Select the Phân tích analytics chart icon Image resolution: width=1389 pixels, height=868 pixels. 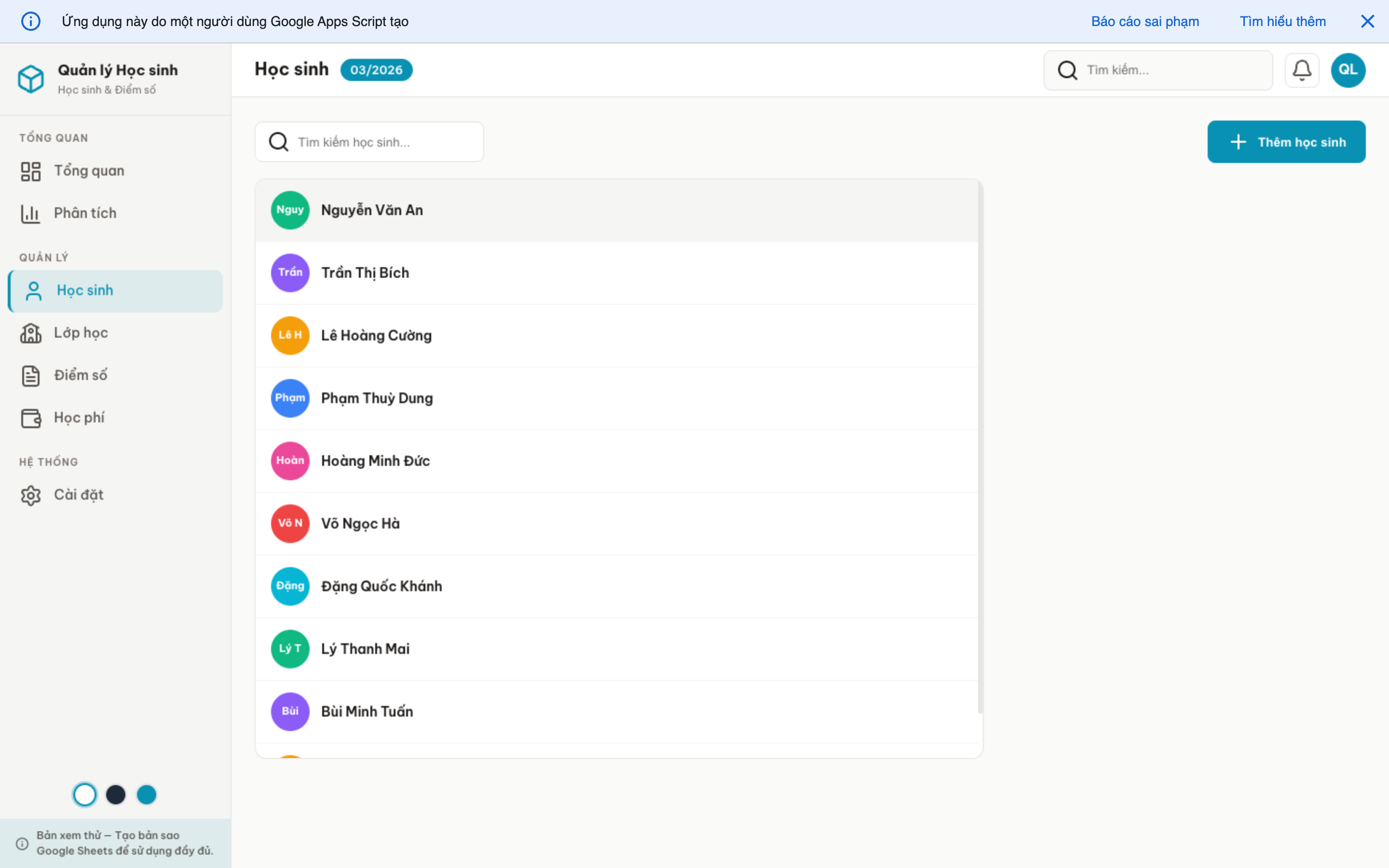point(30,212)
